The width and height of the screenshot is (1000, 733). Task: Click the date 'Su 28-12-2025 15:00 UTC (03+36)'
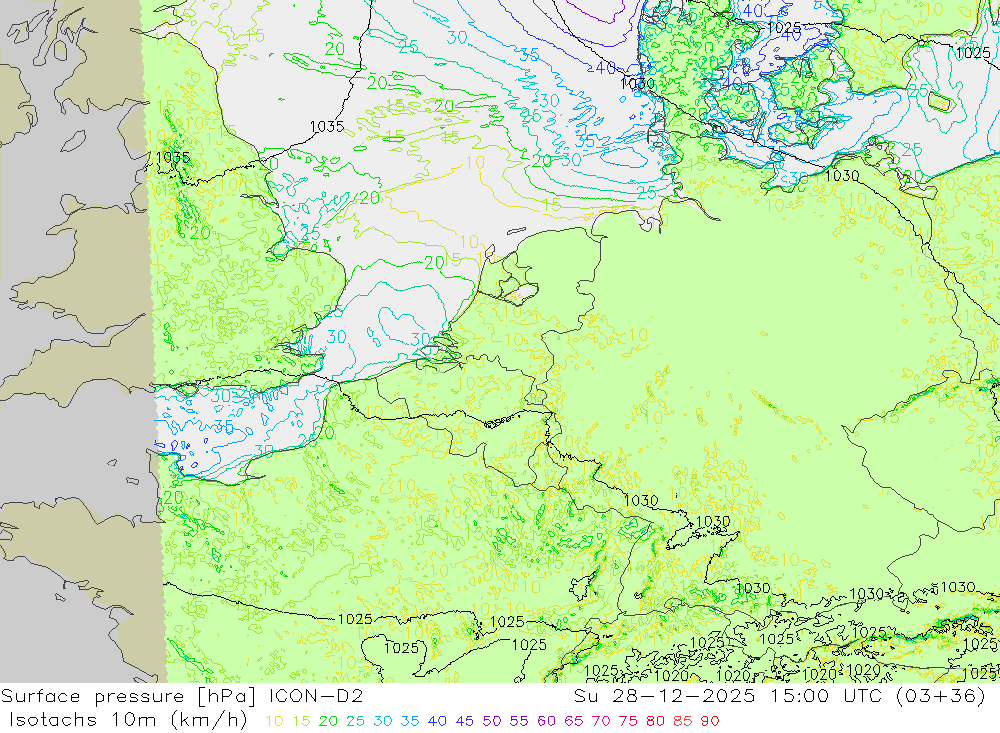(779, 696)
